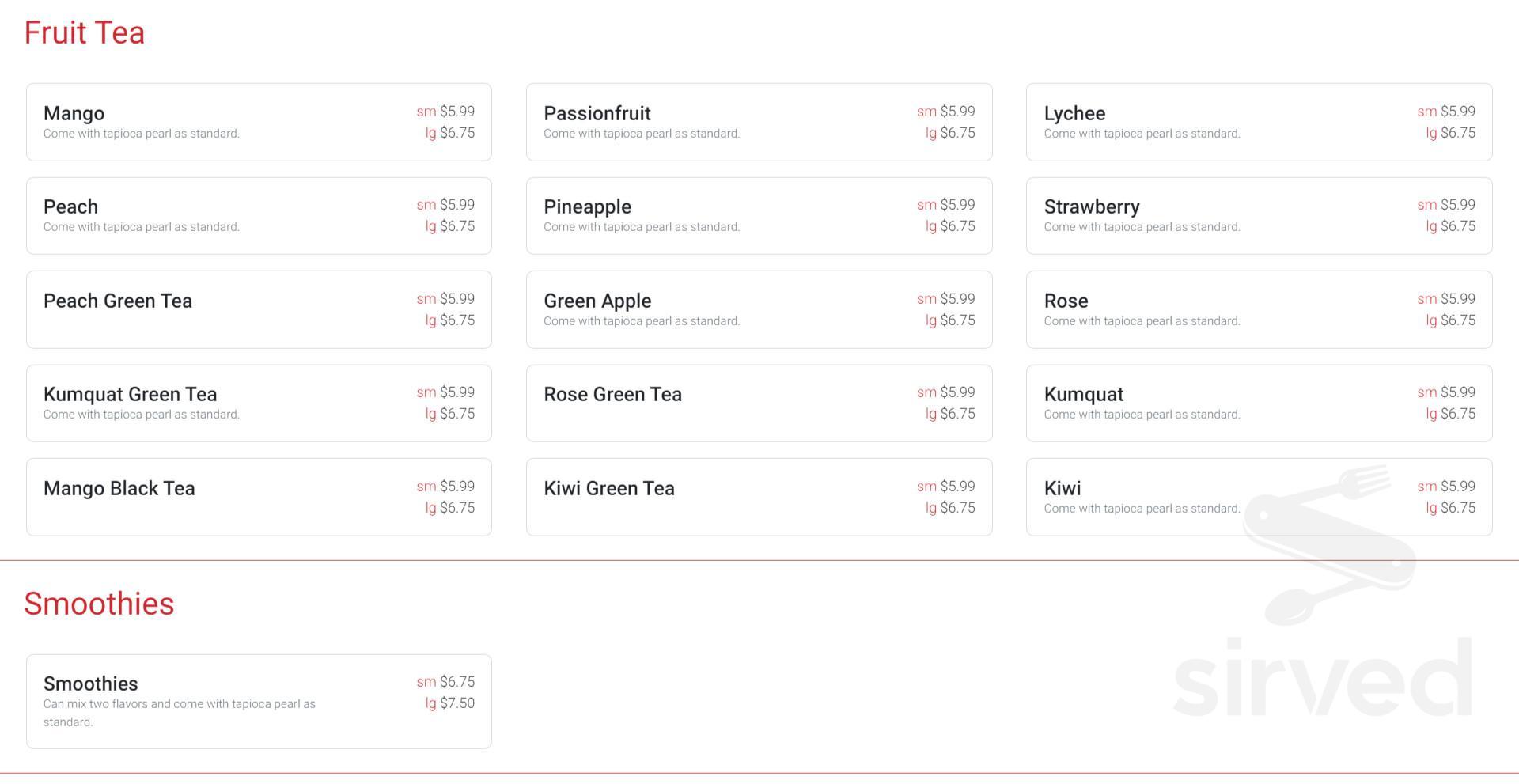Open the Peach Green Tea item
Viewport: 1519px width, 784px height.
coord(259,309)
